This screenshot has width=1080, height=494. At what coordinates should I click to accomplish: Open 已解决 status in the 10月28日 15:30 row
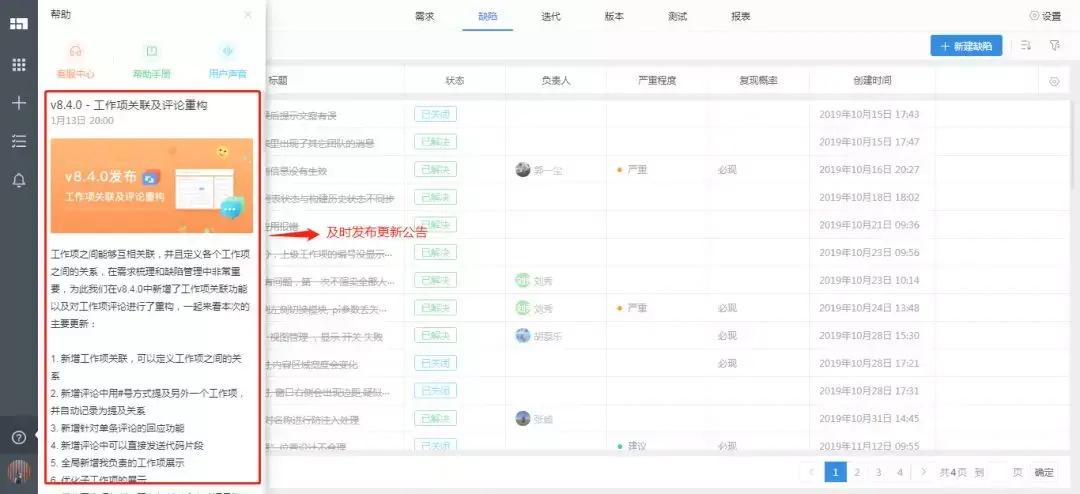tap(435, 336)
